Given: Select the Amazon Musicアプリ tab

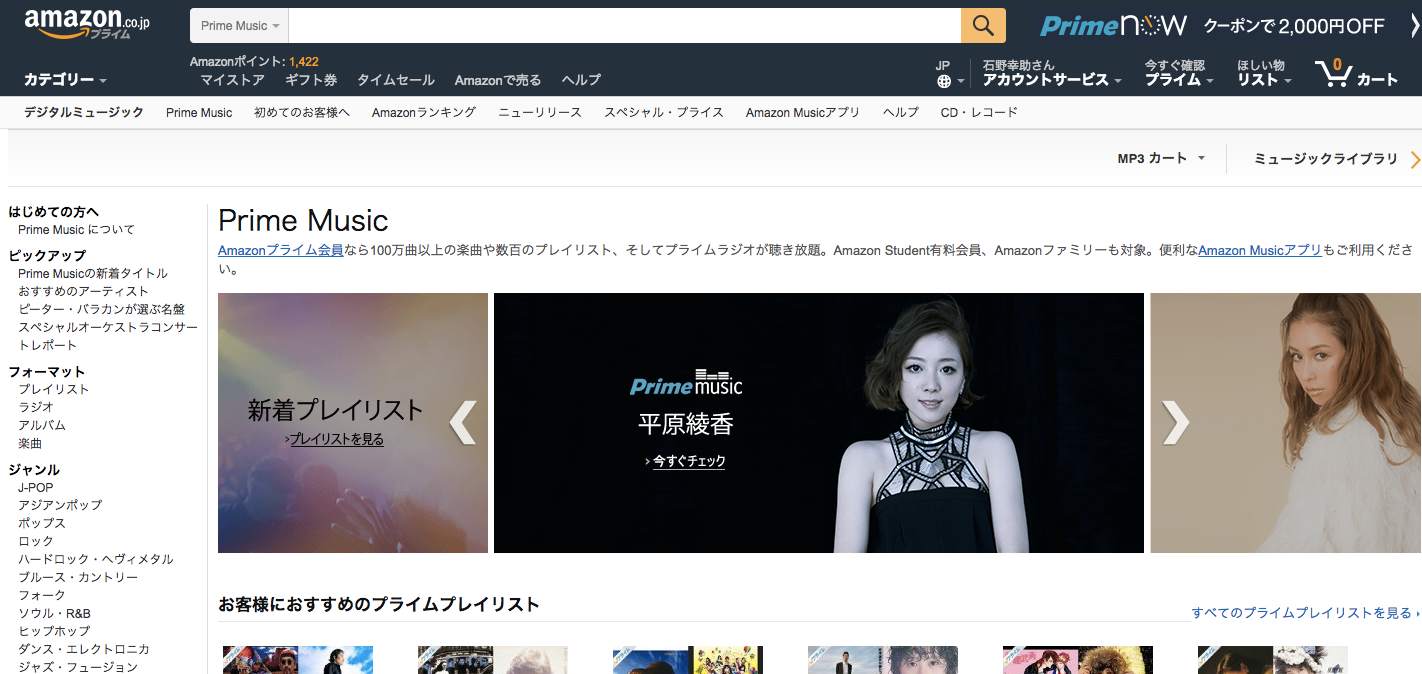Looking at the screenshot, I should [x=803, y=112].
